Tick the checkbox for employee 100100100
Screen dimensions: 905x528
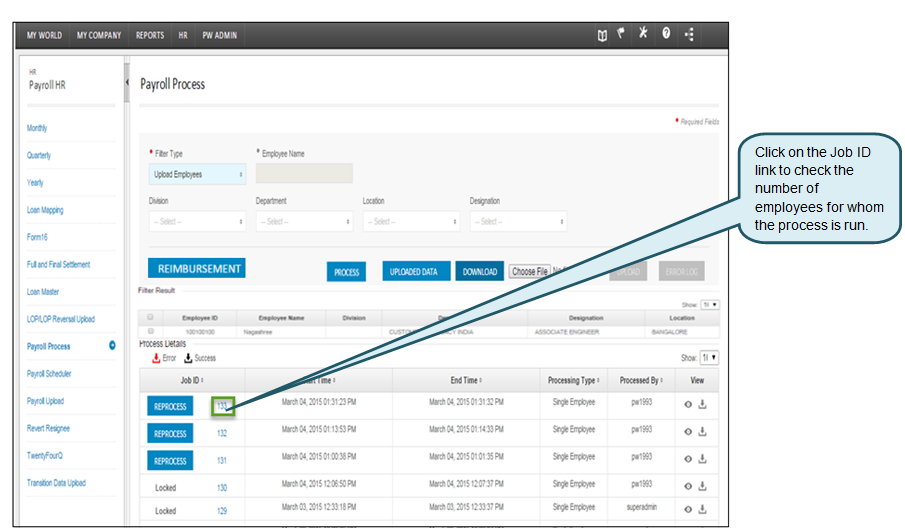(x=151, y=330)
